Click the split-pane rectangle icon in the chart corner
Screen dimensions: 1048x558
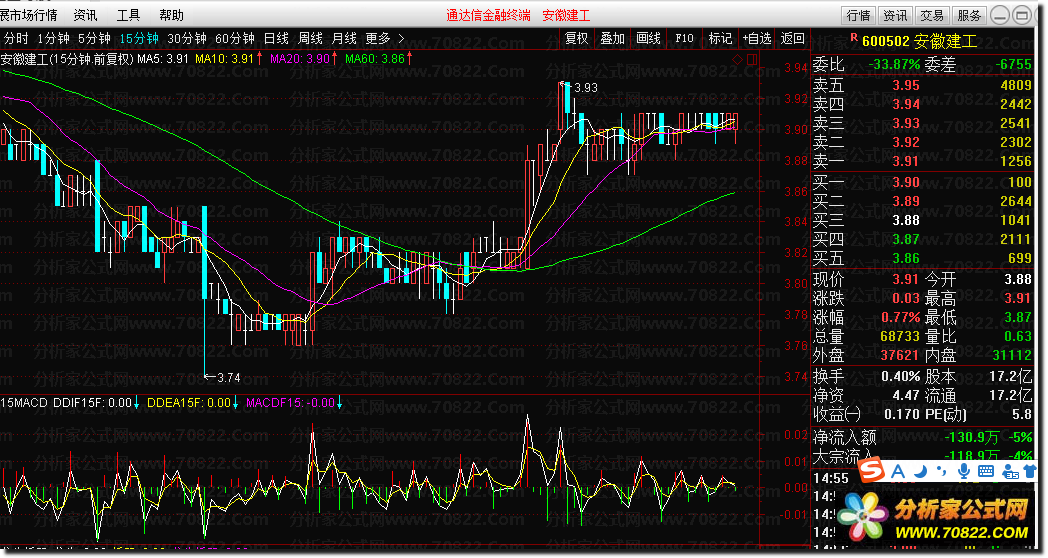tap(752, 59)
